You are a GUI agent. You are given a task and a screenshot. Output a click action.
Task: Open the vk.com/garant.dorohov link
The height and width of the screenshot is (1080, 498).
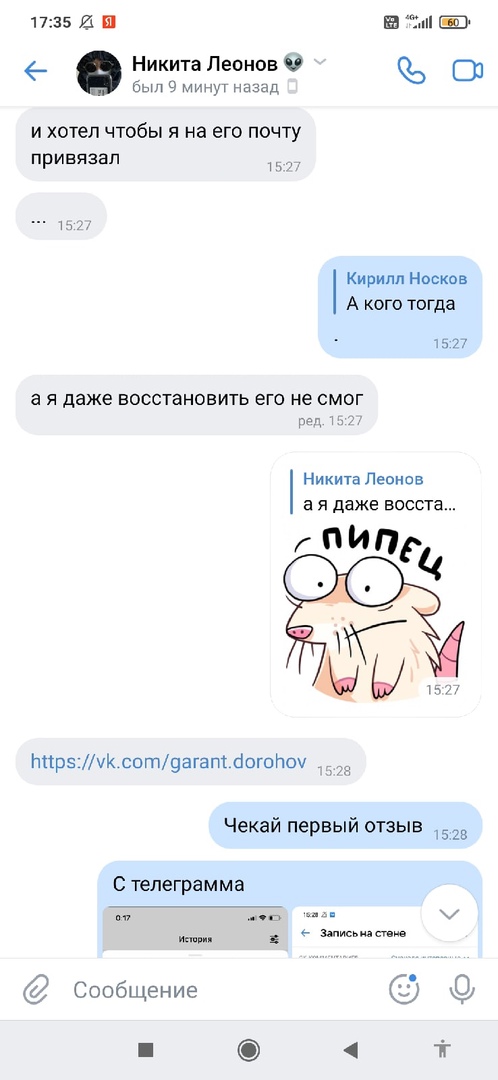pyautogui.click(x=169, y=761)
